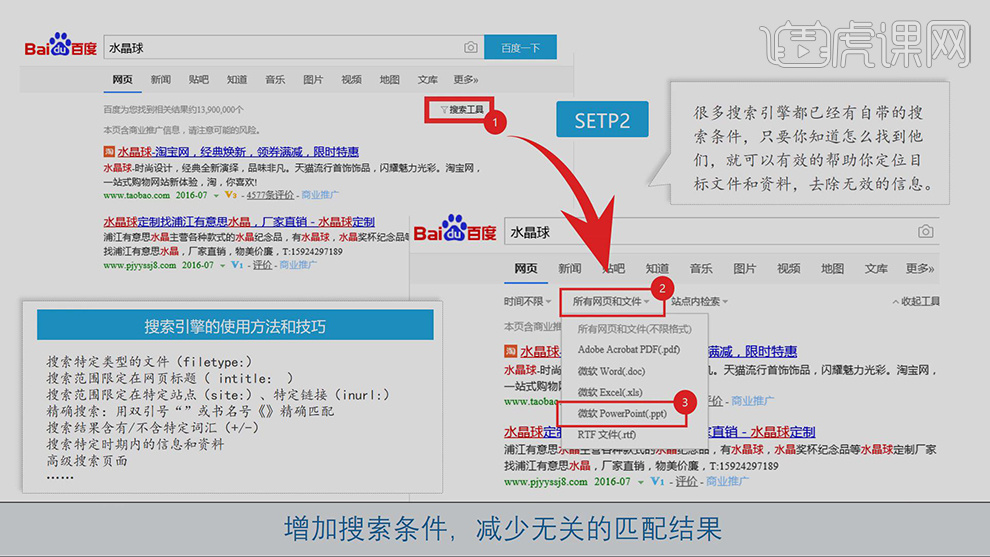
Task: Choose 微软 Word(.doc) option
Action: pyautogui.click(x=611, y=371)
